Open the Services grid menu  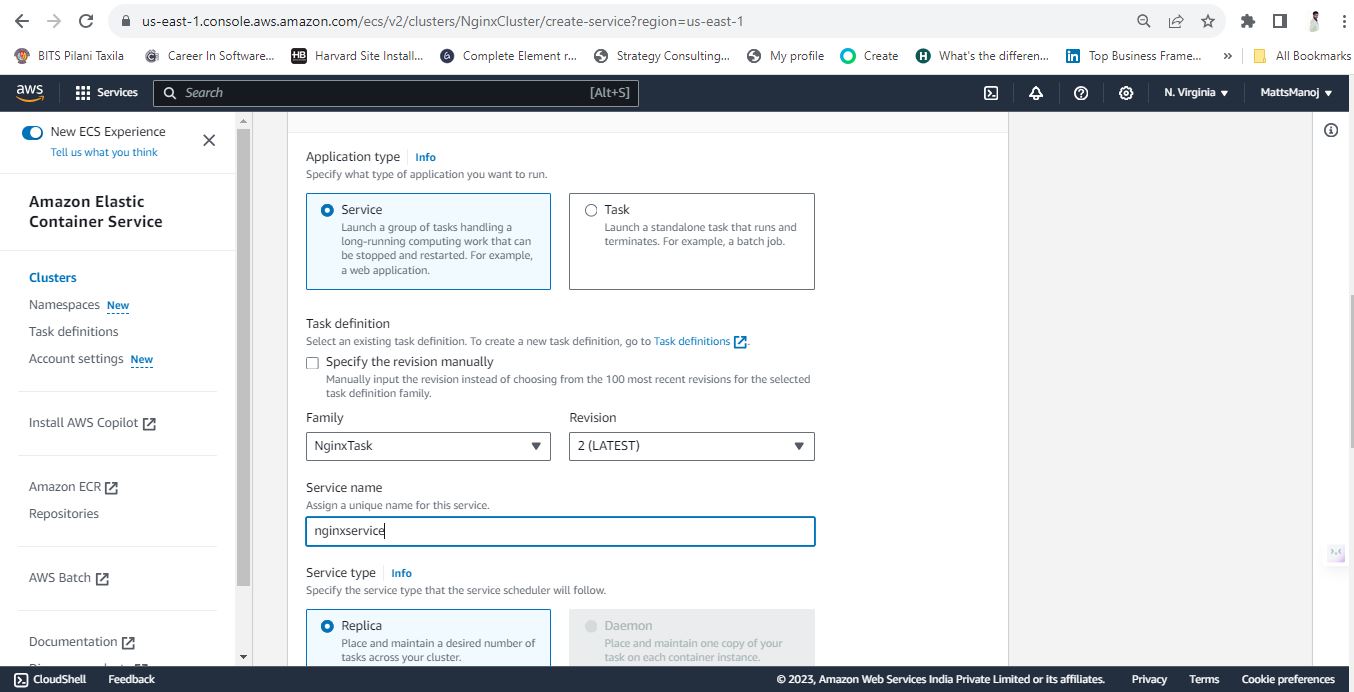106,92
